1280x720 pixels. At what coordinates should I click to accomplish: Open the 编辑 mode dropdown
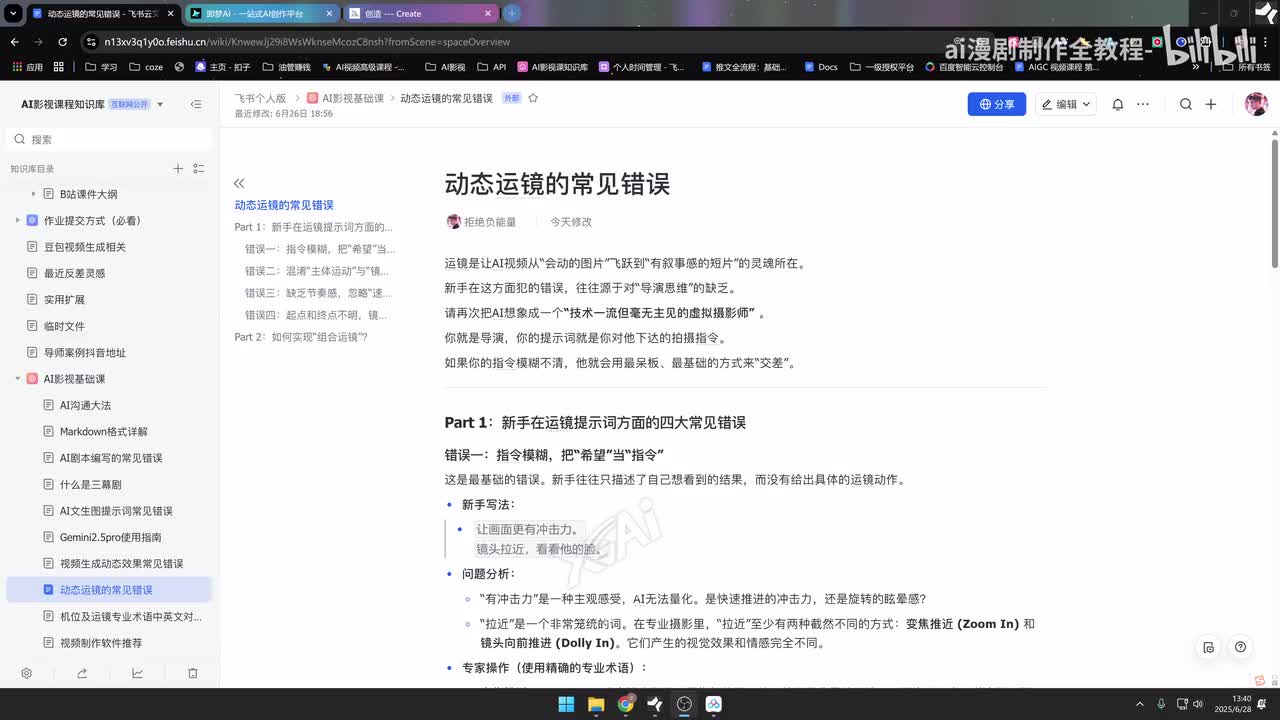click(x=1067, y=104)
